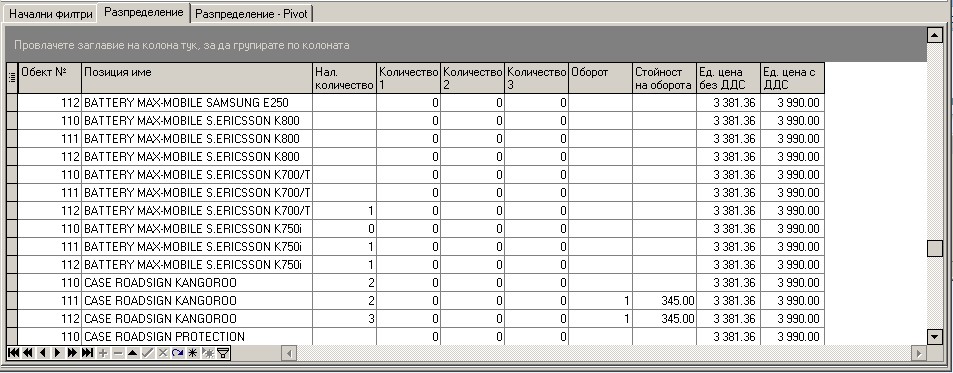This screenshot has width=953, height=373.
Task: Click Количество 2 column header
Action: [x=472, y=78]
